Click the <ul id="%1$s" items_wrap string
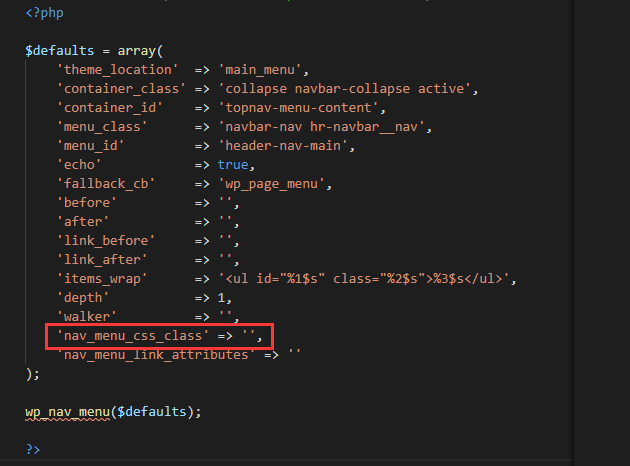Viewport: 630px width, 466px height. point(364,279)
